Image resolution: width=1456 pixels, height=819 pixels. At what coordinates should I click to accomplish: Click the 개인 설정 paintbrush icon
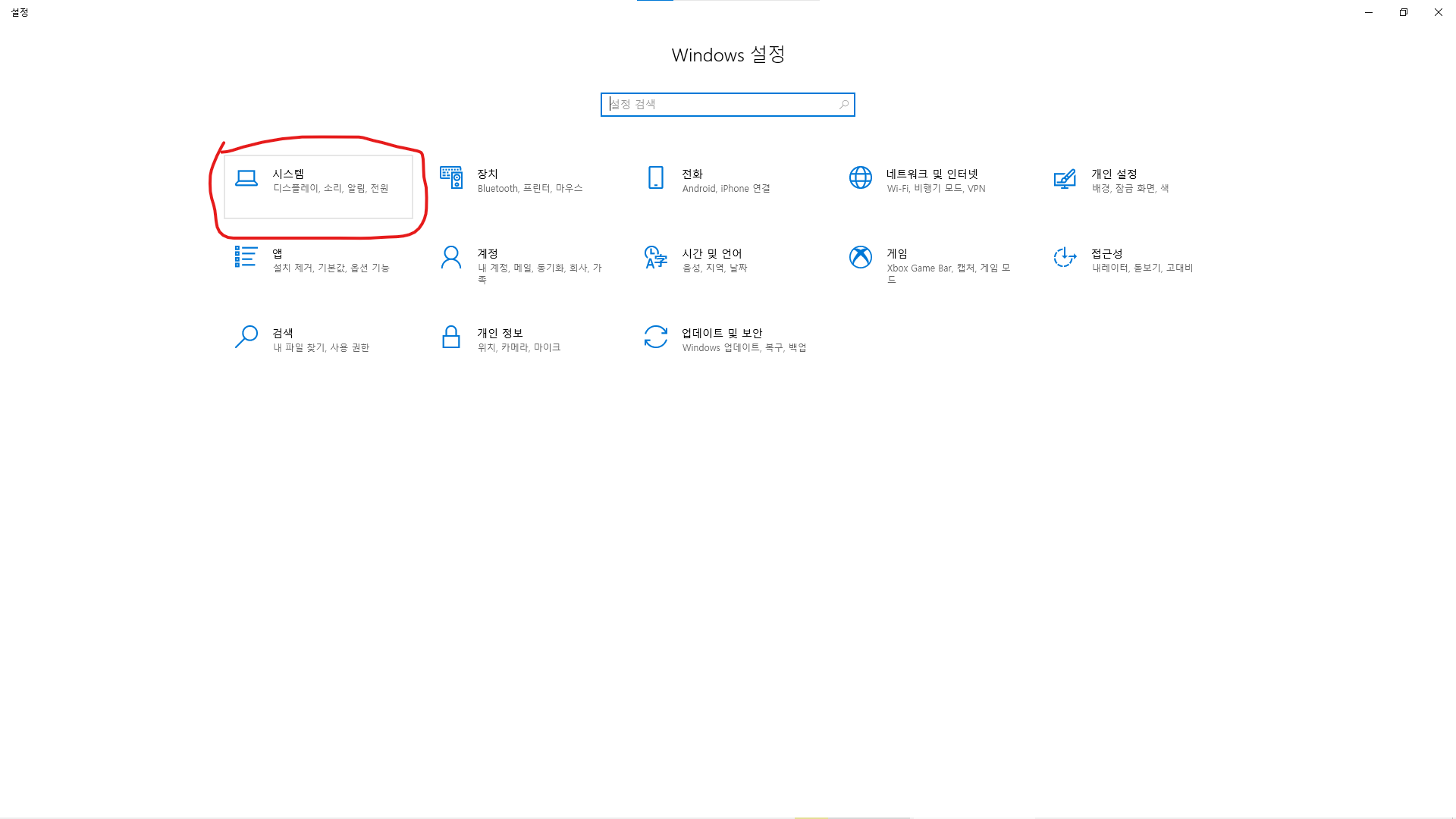tap(1065, 178)
